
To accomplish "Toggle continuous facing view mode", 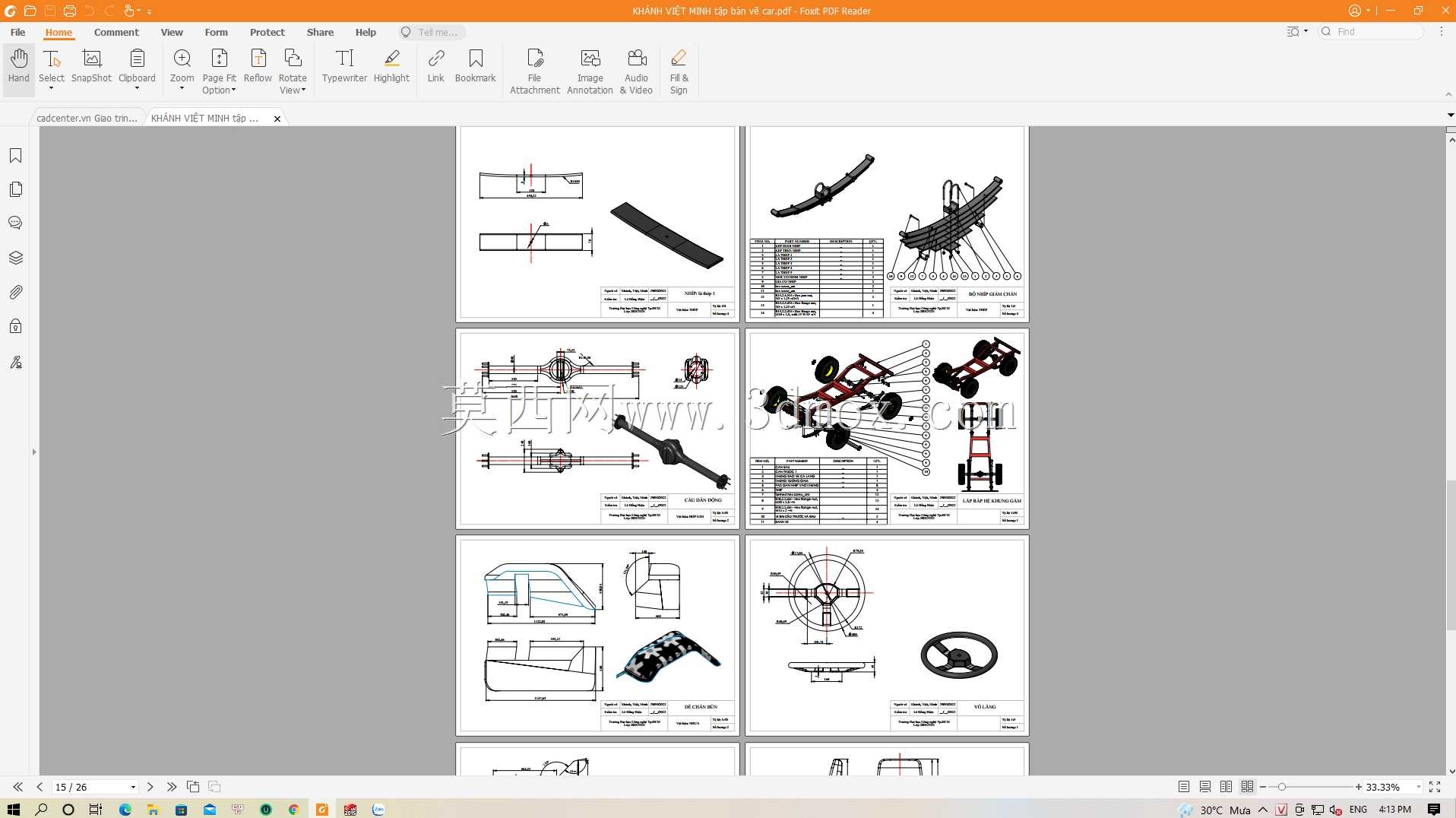I will pyautogui.click(x=1247, y=787).
